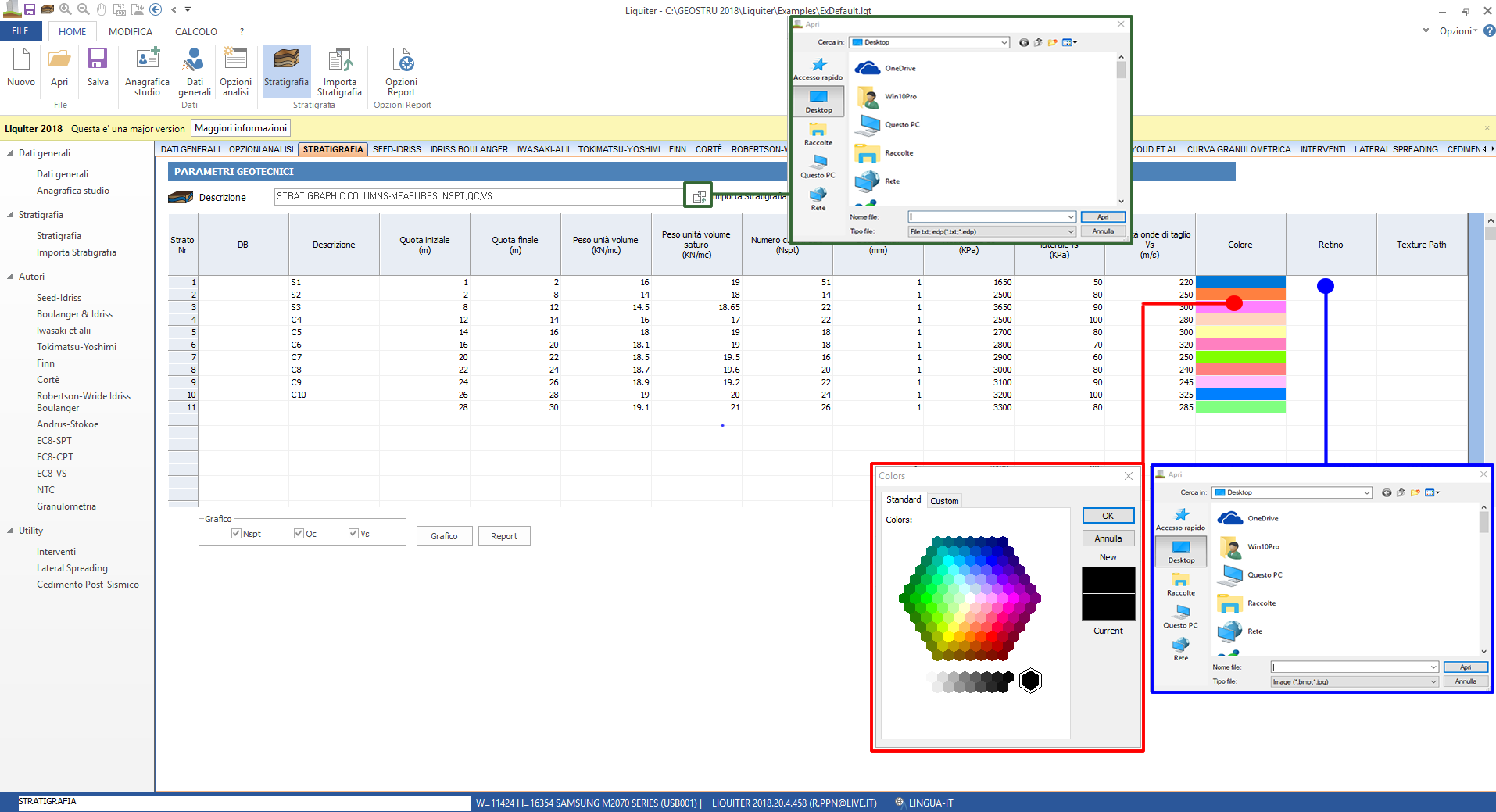This screenshot has height=812, width=1496.
Task: Click the Zoom In magnifier icon
Action: pos(66,9)
